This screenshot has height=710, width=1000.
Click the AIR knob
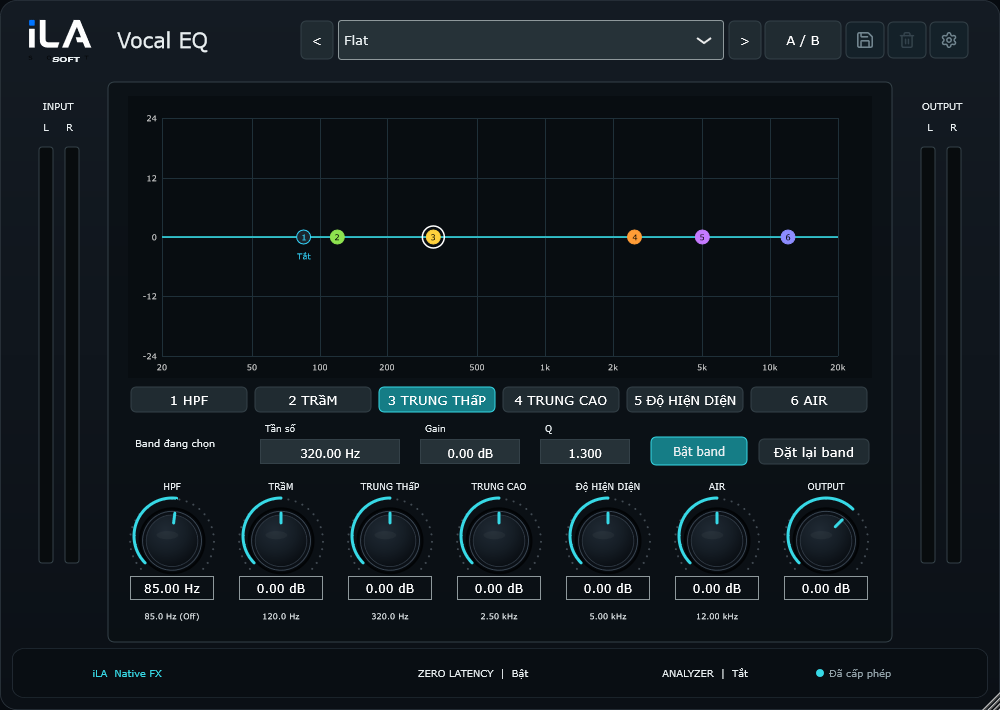coord(717,540)
